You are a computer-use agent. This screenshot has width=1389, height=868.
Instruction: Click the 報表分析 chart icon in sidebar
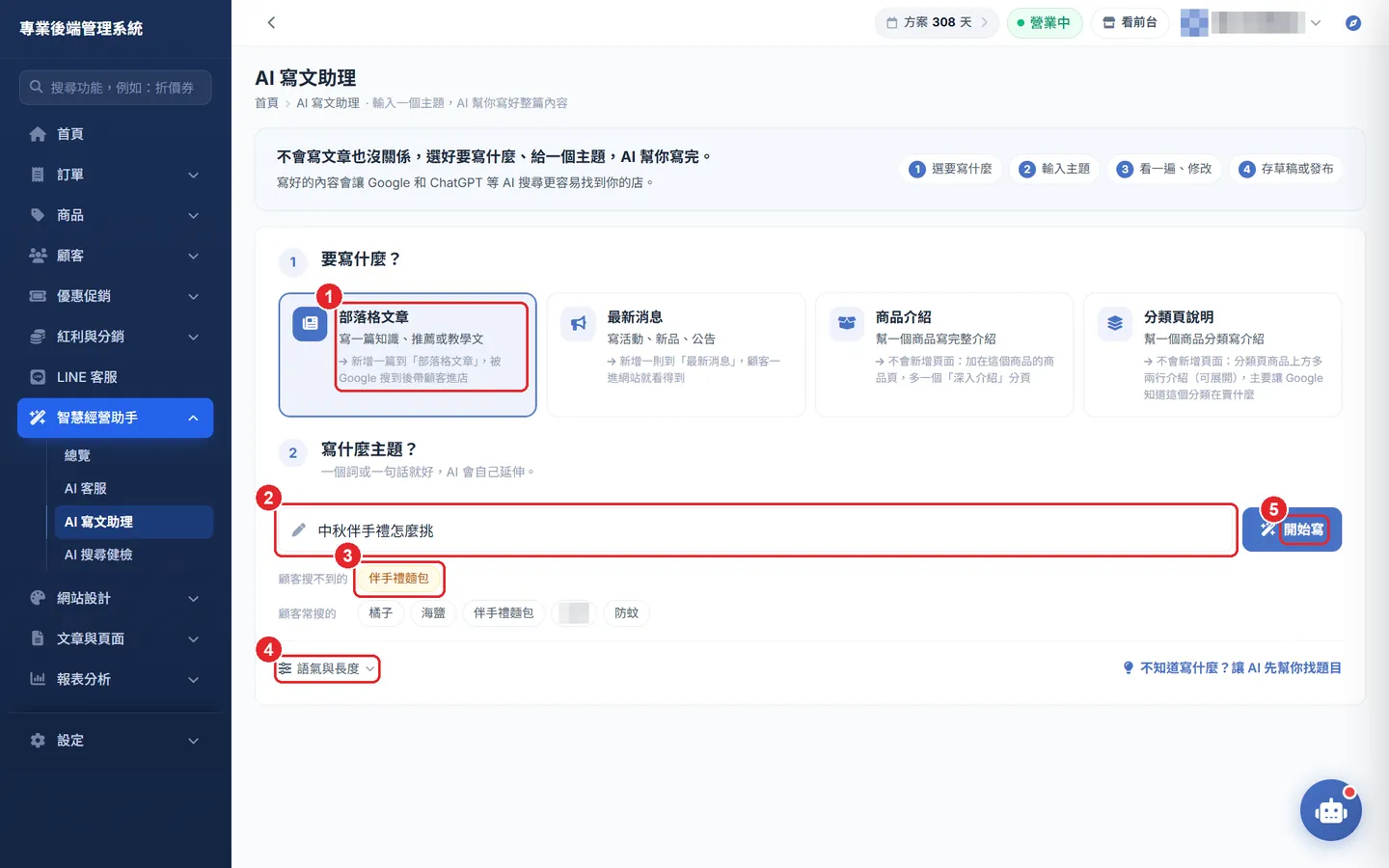pos(38,679)
